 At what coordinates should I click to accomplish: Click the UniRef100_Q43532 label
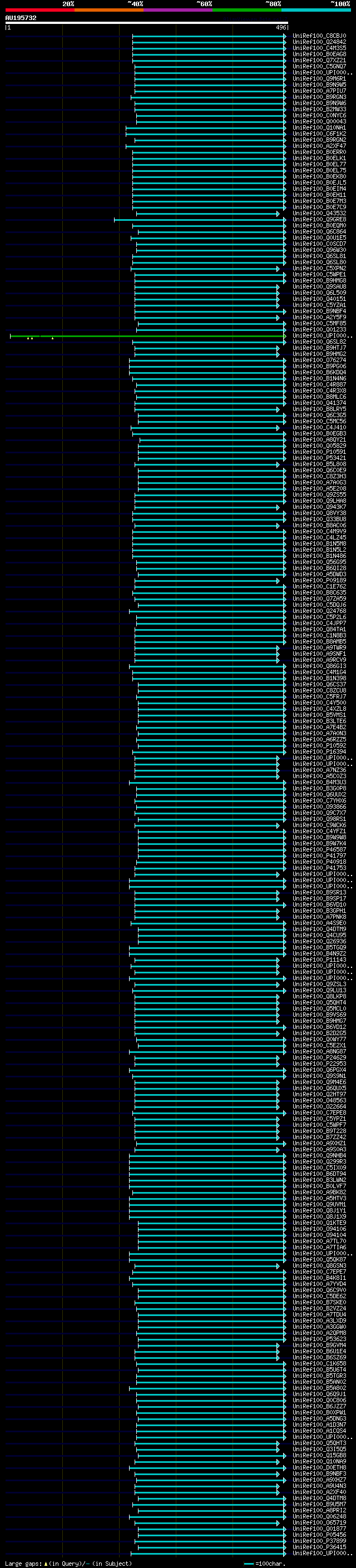click(x=319, y=214)
